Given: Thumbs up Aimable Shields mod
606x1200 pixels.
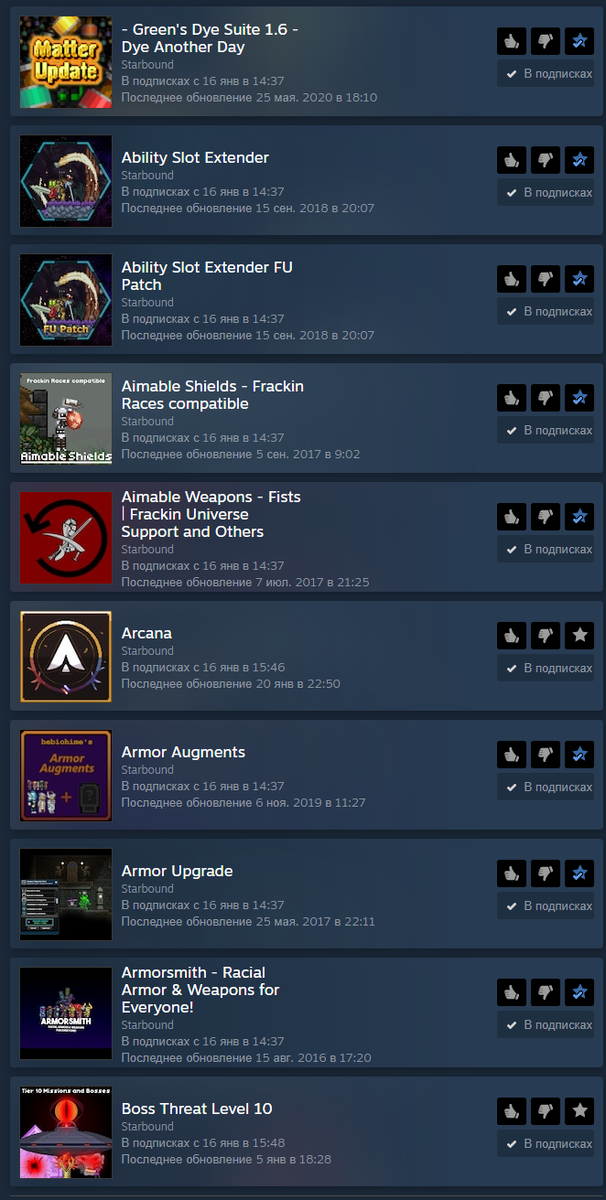Looking at the screenshot, I should (x=511, y=398).
